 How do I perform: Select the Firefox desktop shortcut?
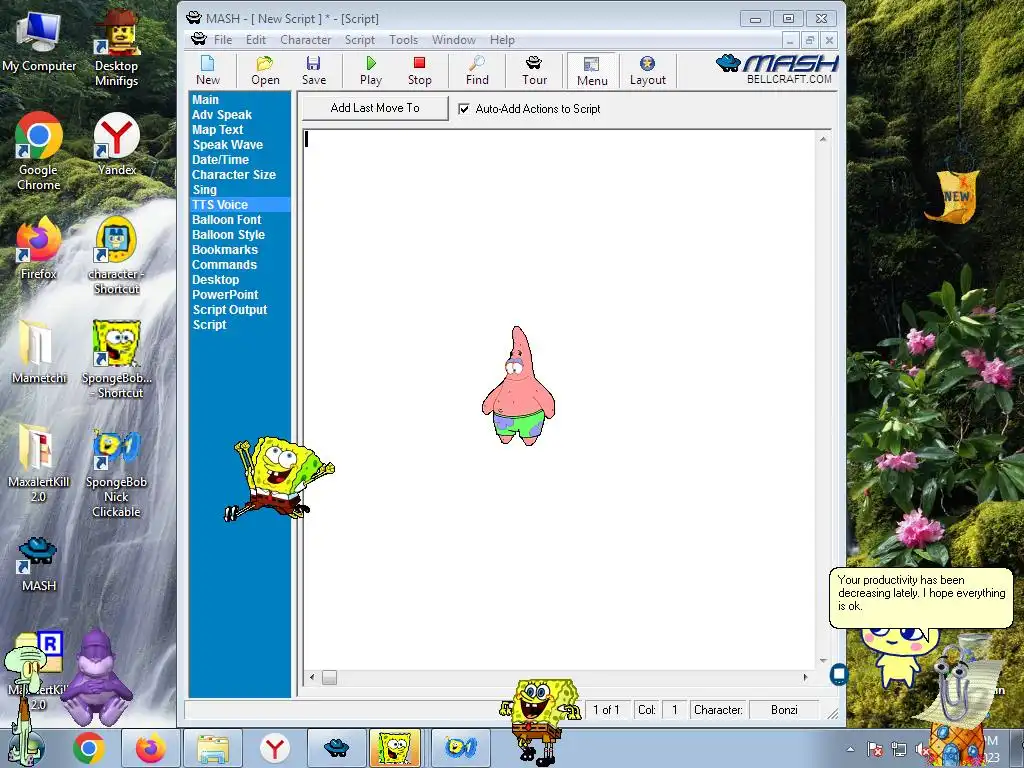click(x=39, y=249)
